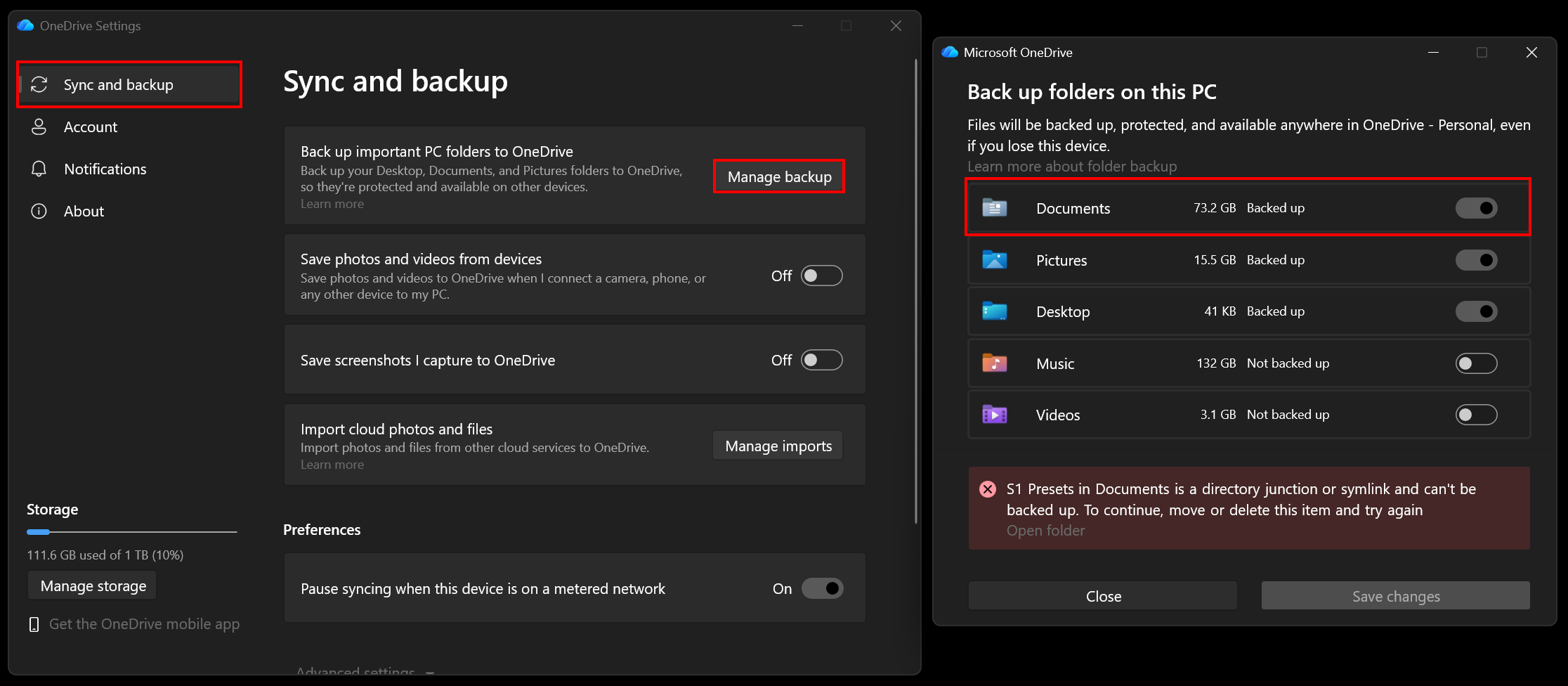Click the Save changes button

click(1396, 596)
